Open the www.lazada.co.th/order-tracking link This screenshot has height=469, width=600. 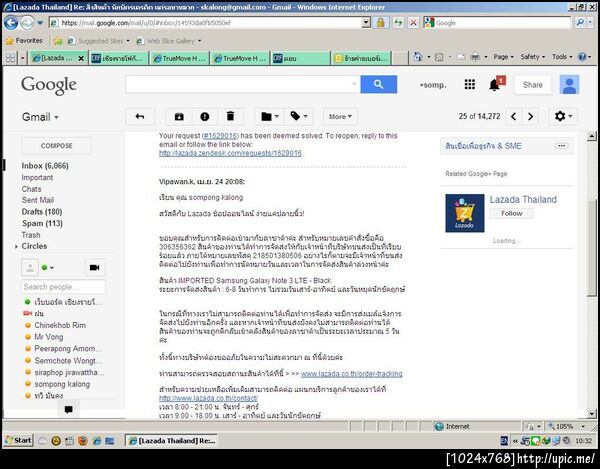point(352,374)
